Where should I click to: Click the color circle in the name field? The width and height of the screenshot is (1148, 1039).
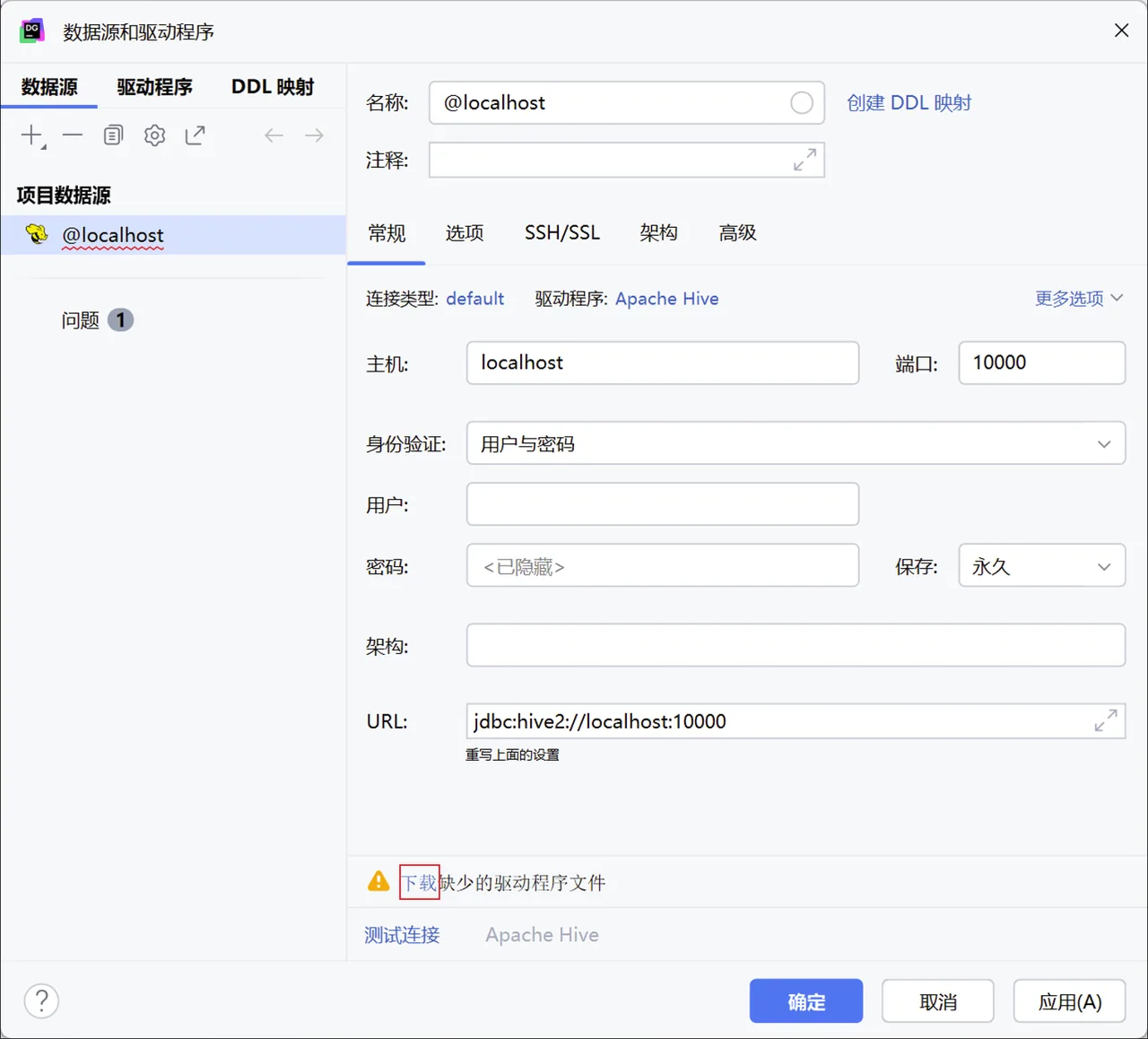click(802, 102)
